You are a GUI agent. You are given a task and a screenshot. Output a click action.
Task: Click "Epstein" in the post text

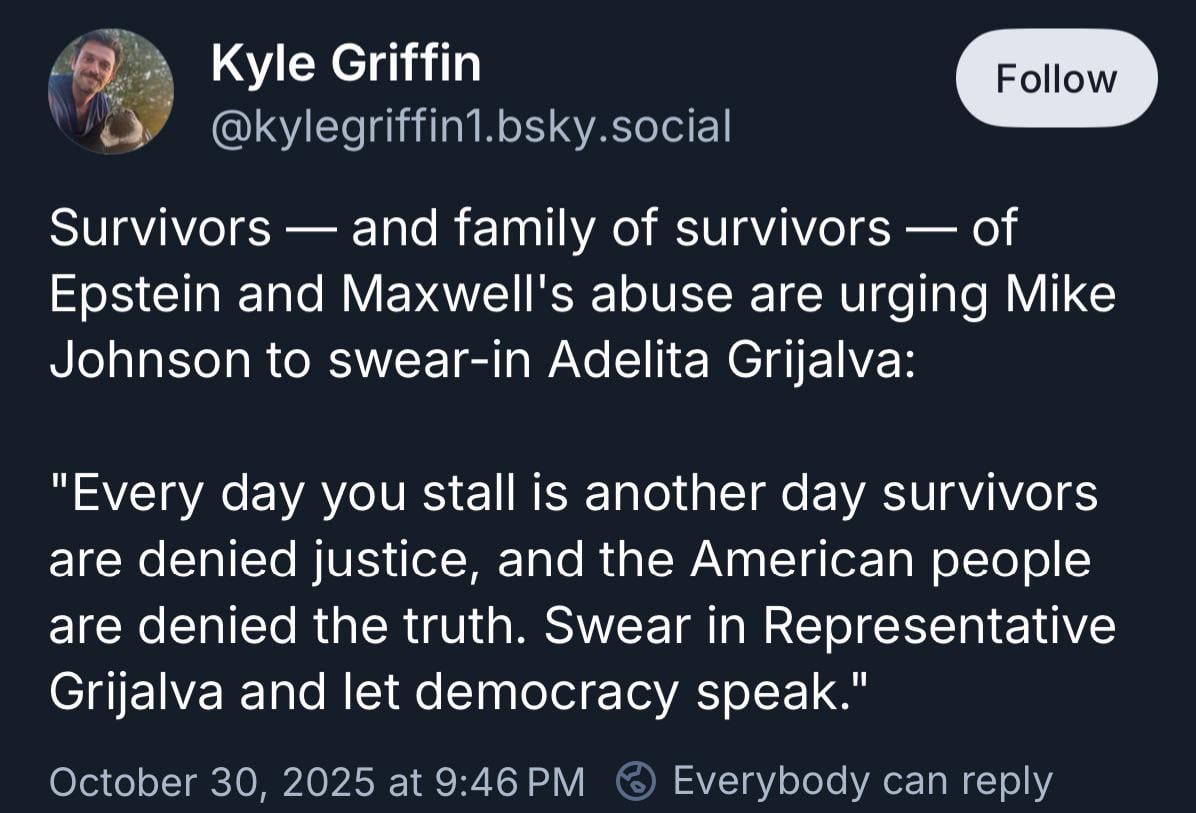[134, 295]
